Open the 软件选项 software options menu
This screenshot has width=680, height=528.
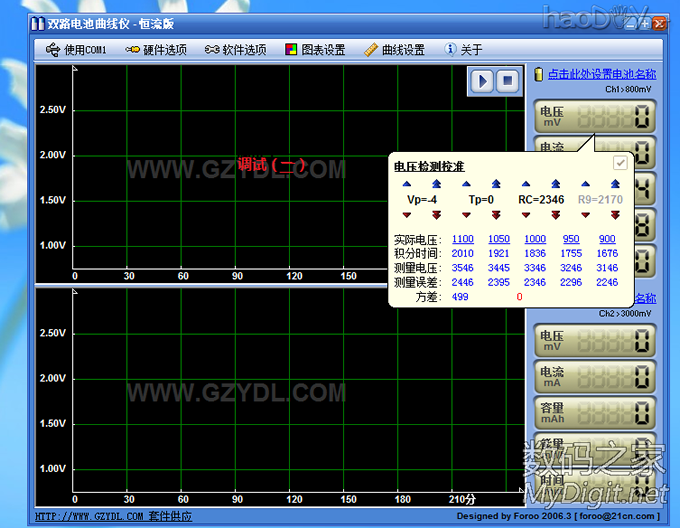[x=235, y=49]
